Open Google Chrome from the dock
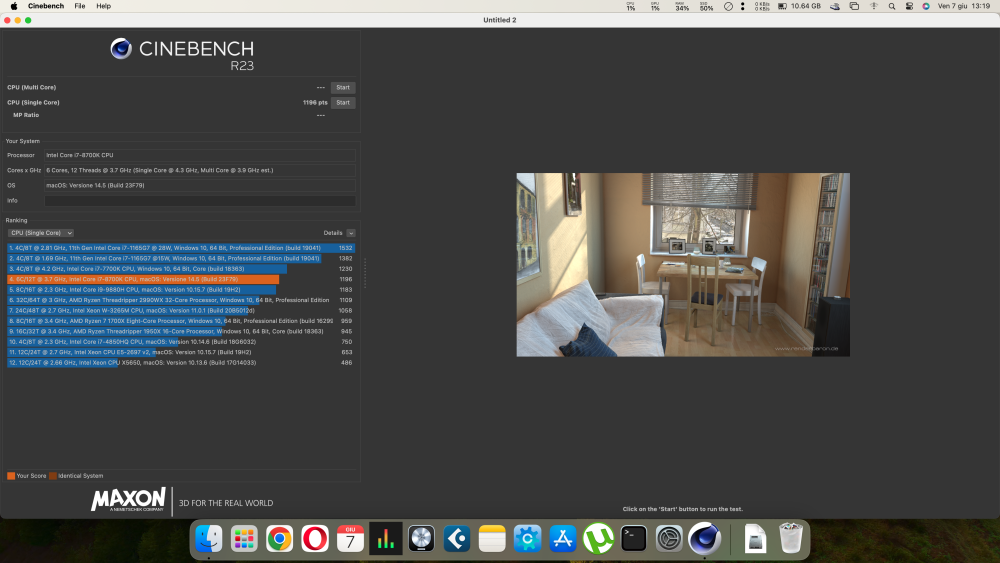Screen dimensions: 1000x563 279,539
